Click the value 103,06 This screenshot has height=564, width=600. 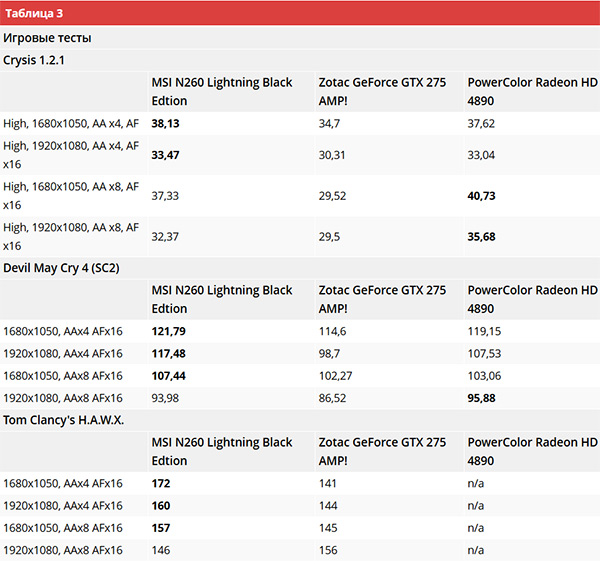[484, 376]
